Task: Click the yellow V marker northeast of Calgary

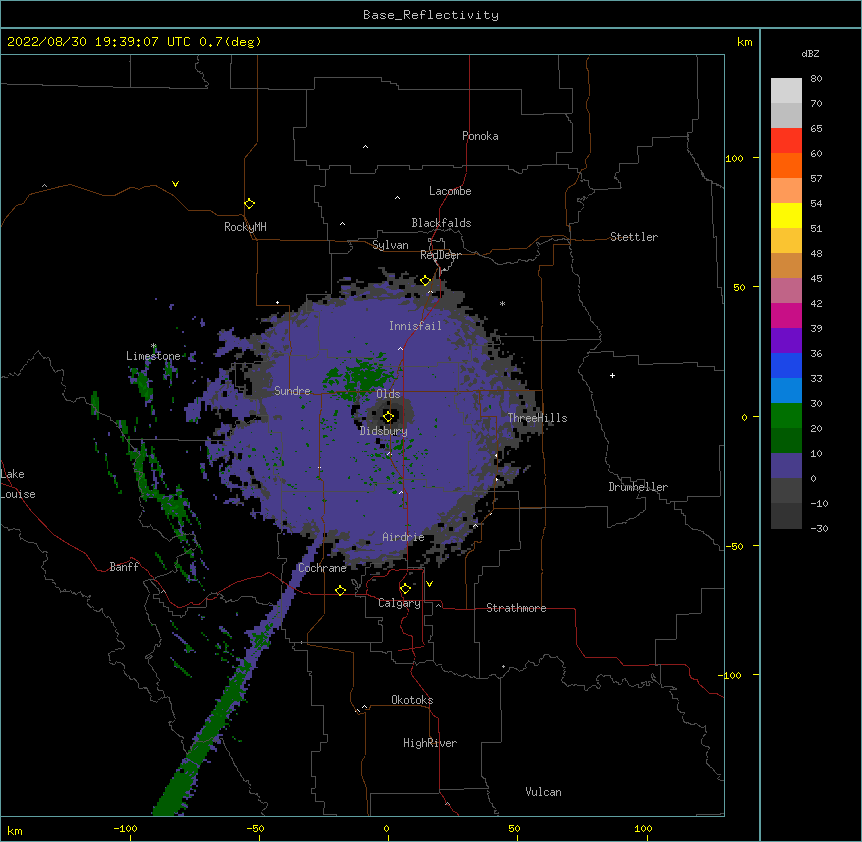Action: [429, 584]
